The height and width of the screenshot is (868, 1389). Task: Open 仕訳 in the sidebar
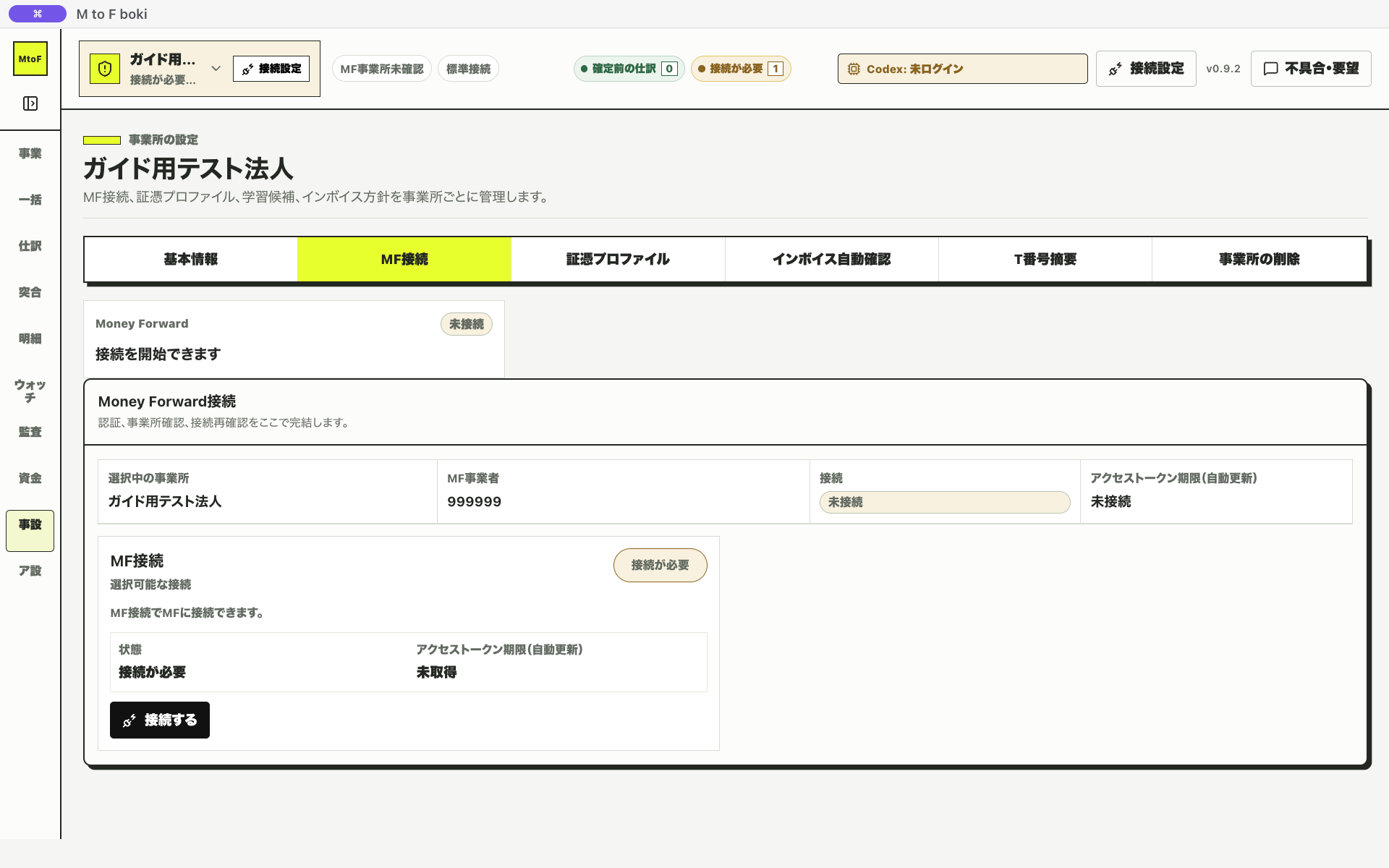tap(30, 246)
